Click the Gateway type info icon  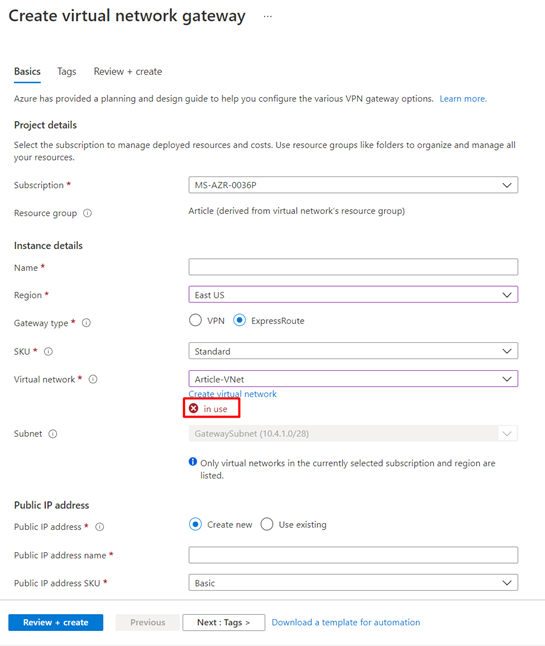86,323
